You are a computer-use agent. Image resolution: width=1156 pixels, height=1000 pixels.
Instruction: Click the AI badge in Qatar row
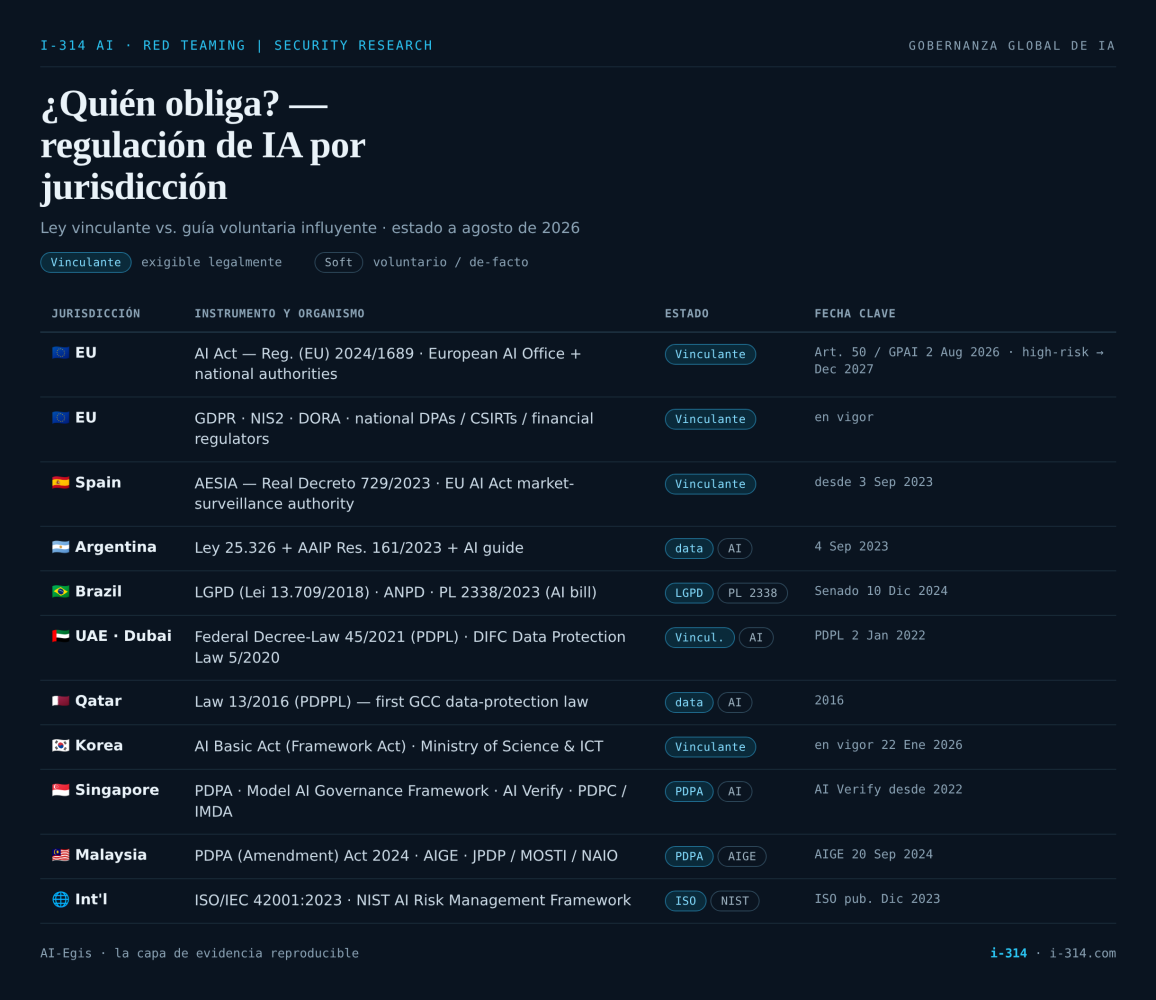(734, 702)
